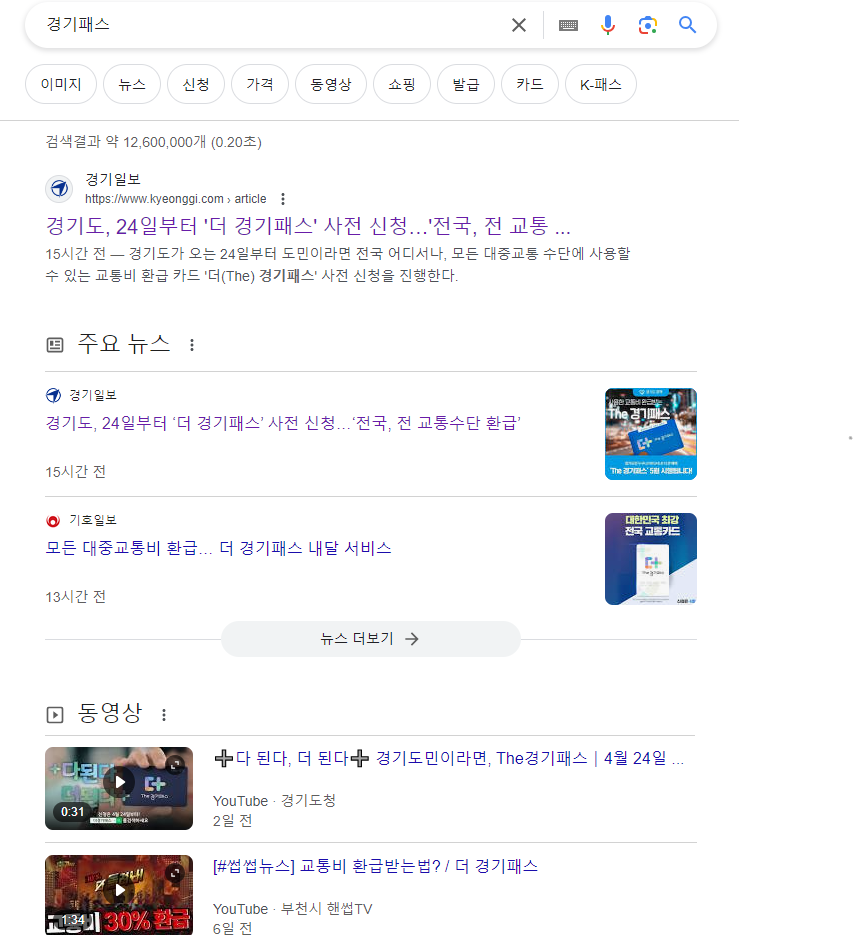Clear the search query with the X icon

click(x=518, y=25)
